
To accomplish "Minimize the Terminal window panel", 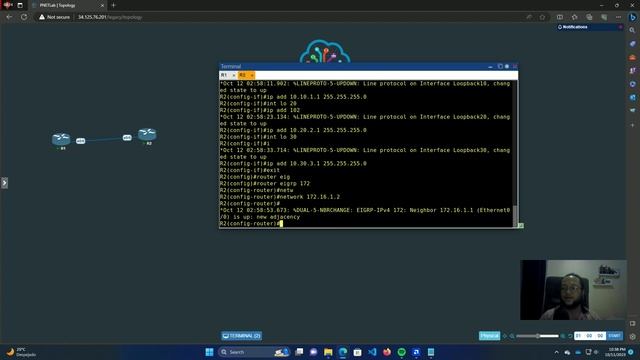I will click(490, 67).
